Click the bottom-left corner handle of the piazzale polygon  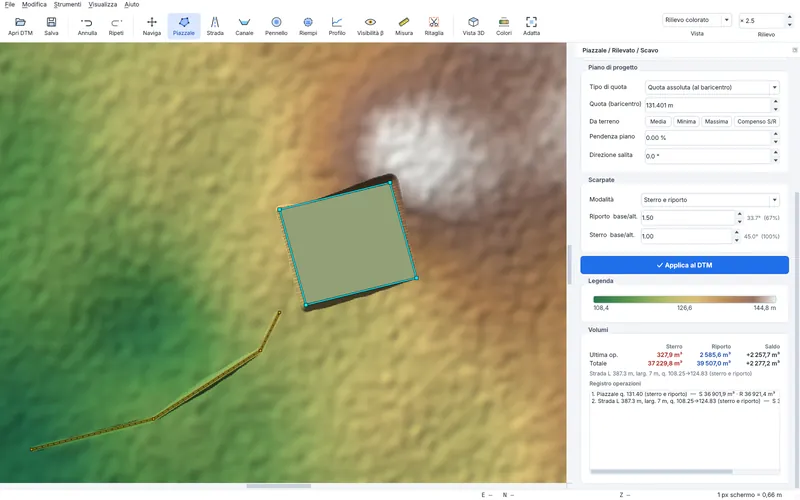click(306, 305)
